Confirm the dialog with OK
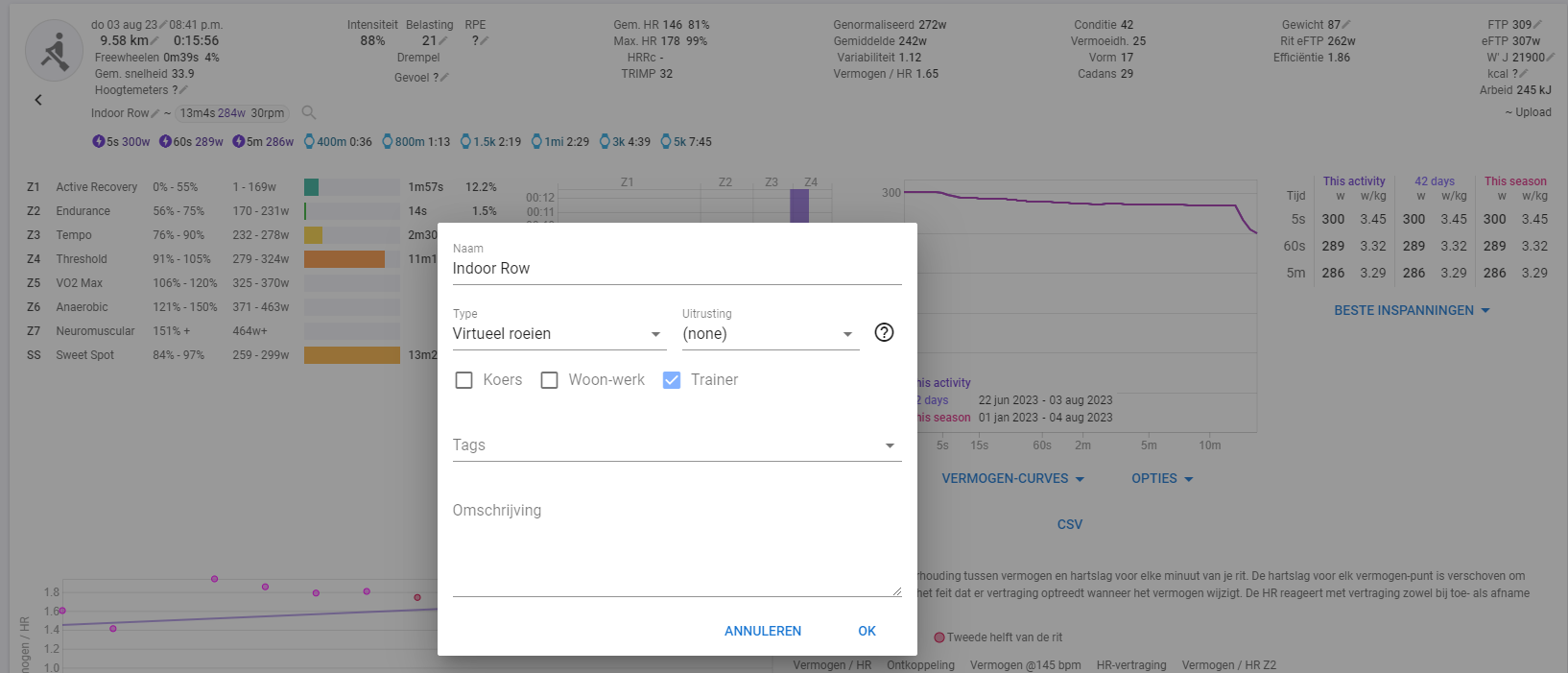The height and width of the screenshot is (673, 1568). coord(867,631)
